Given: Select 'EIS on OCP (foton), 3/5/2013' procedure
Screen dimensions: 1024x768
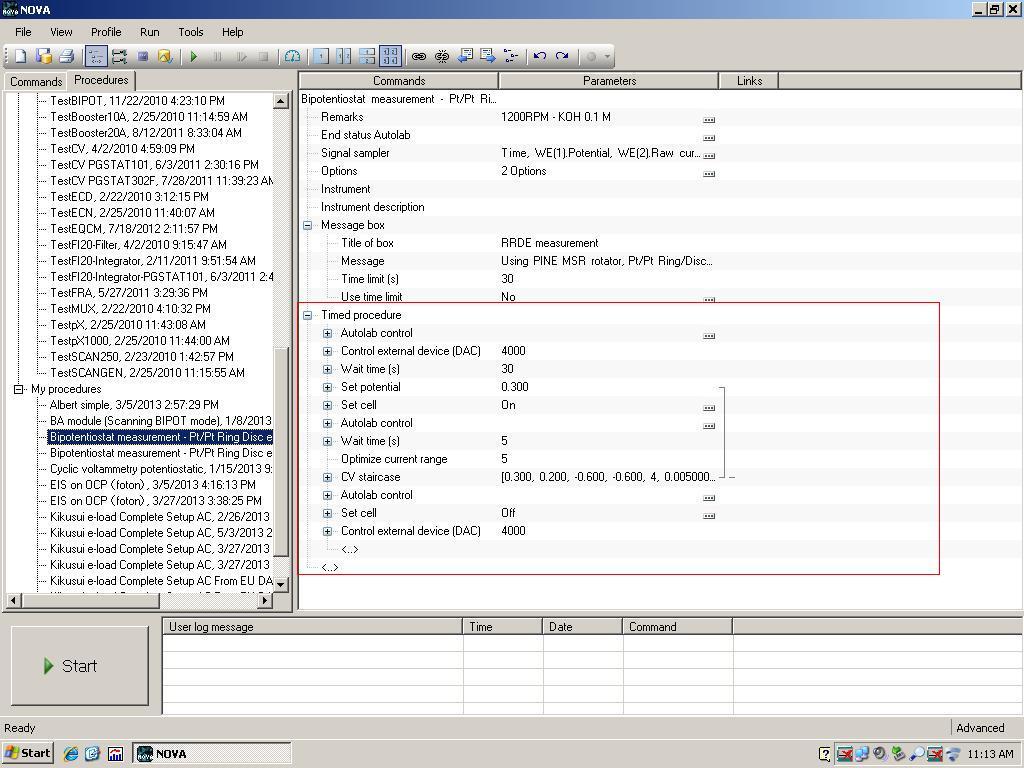Looking at the screenshot, I should point(152,485).
